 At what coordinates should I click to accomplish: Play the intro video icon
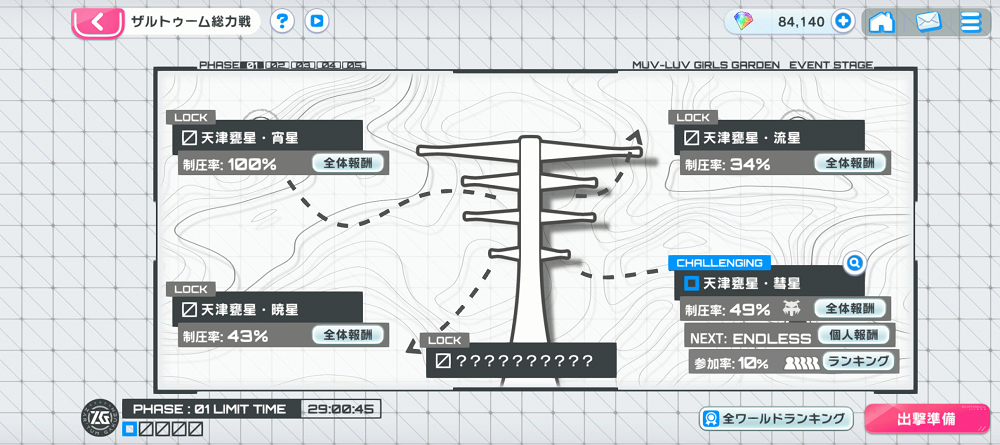click(317, 22)
